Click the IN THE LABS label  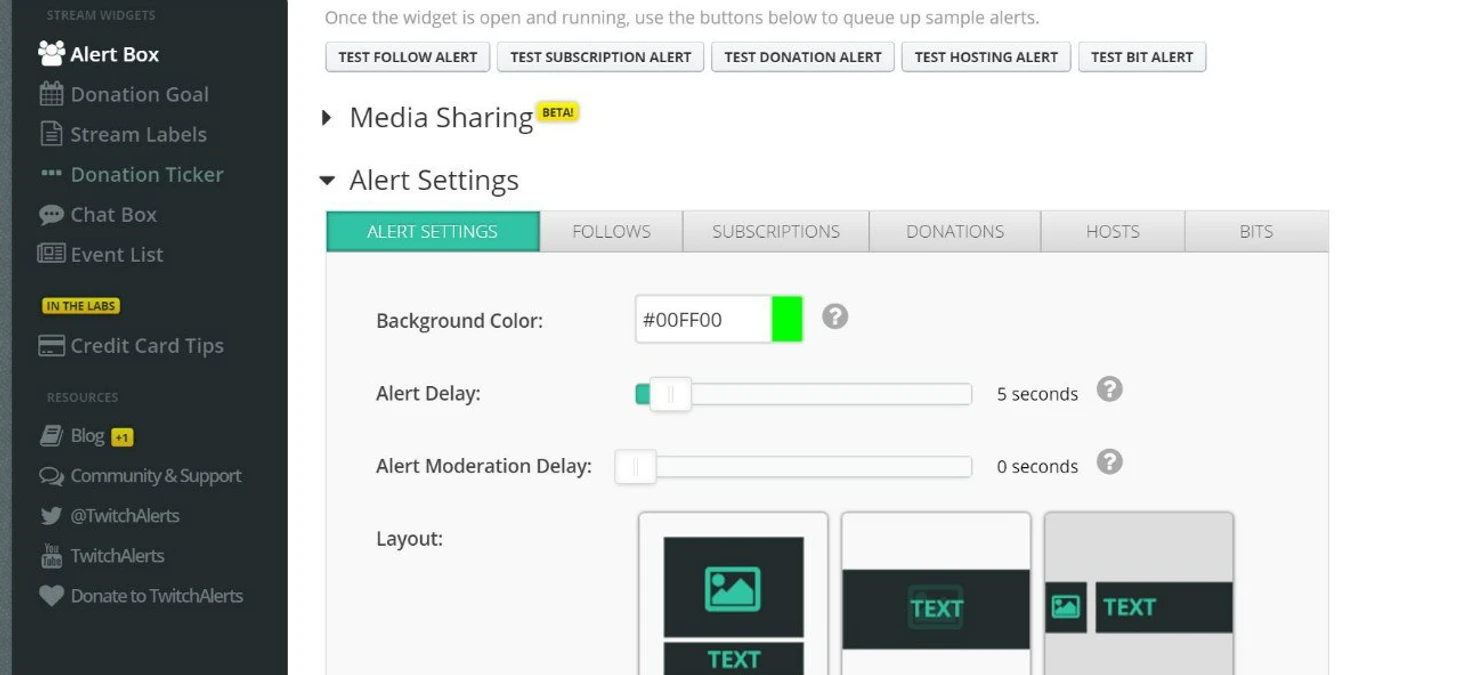81,306
